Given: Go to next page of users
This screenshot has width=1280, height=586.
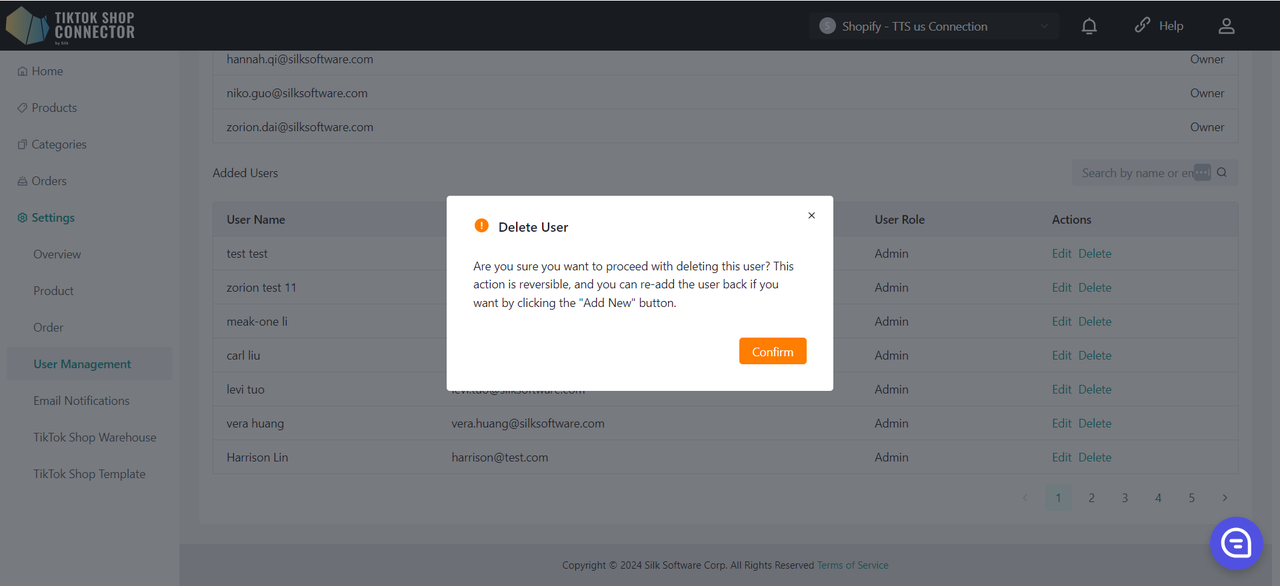Looking at the screenshot, I should (1224, 498).
